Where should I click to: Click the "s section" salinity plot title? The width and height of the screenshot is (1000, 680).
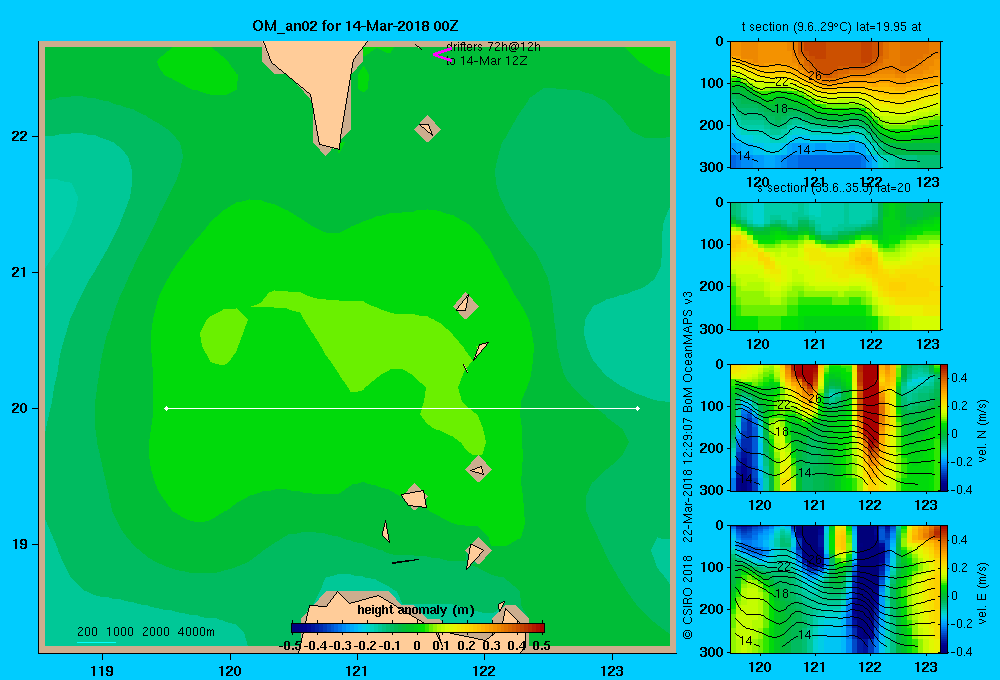coord(834,188)
